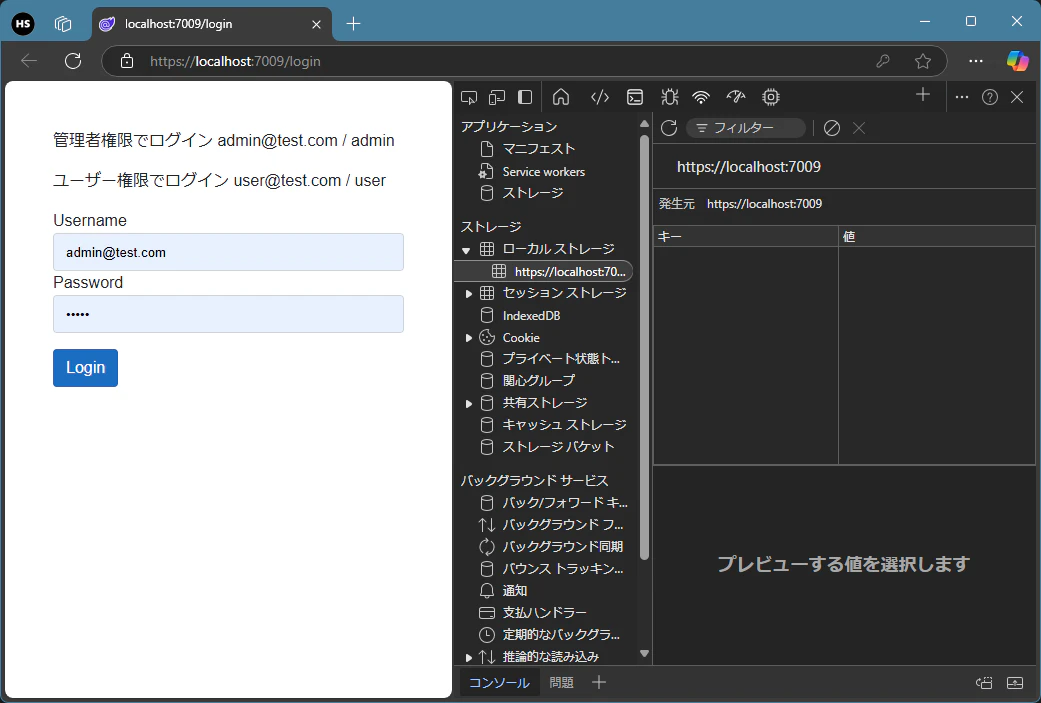The width and height of the screenshot is (1041, 703).
Task: Click the フィルター filter field
Action: 746,128
